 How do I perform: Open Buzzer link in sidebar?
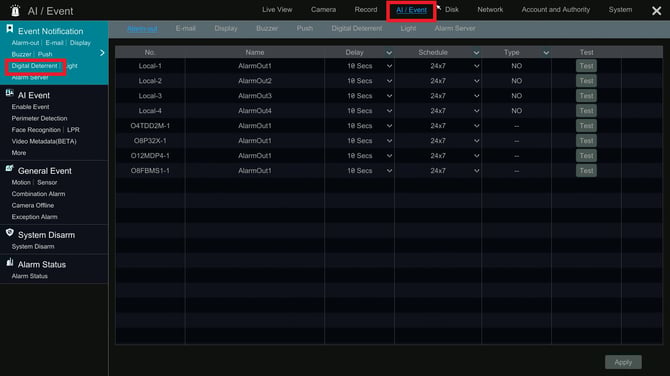(21, 54)
